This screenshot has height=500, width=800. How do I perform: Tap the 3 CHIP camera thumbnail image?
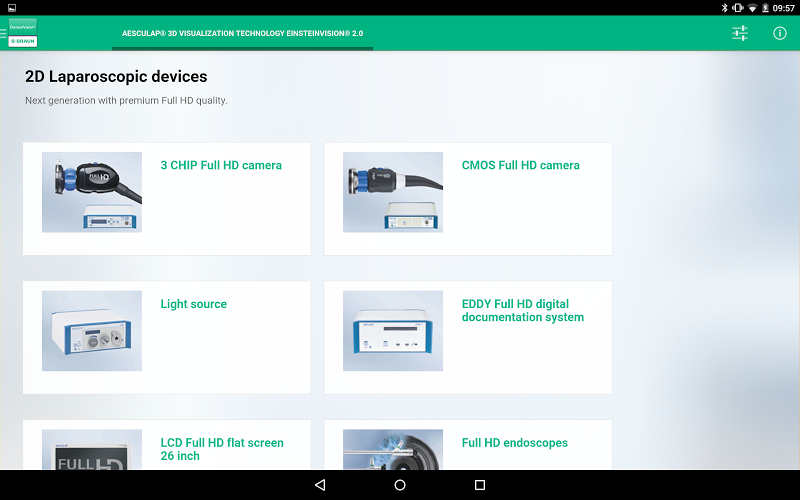[92, 192]
